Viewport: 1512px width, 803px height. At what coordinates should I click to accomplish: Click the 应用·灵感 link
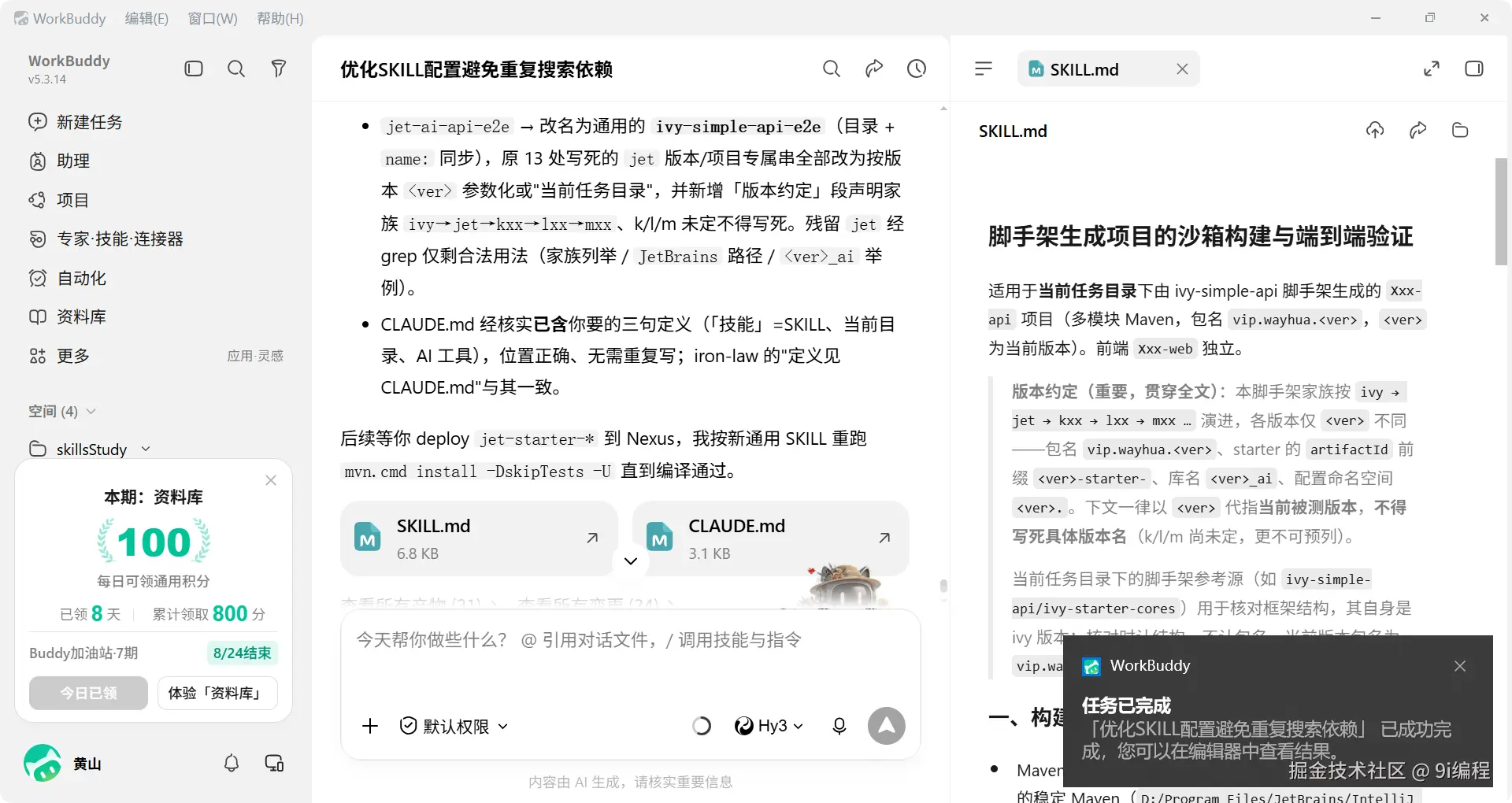click(x=255, y=356)
